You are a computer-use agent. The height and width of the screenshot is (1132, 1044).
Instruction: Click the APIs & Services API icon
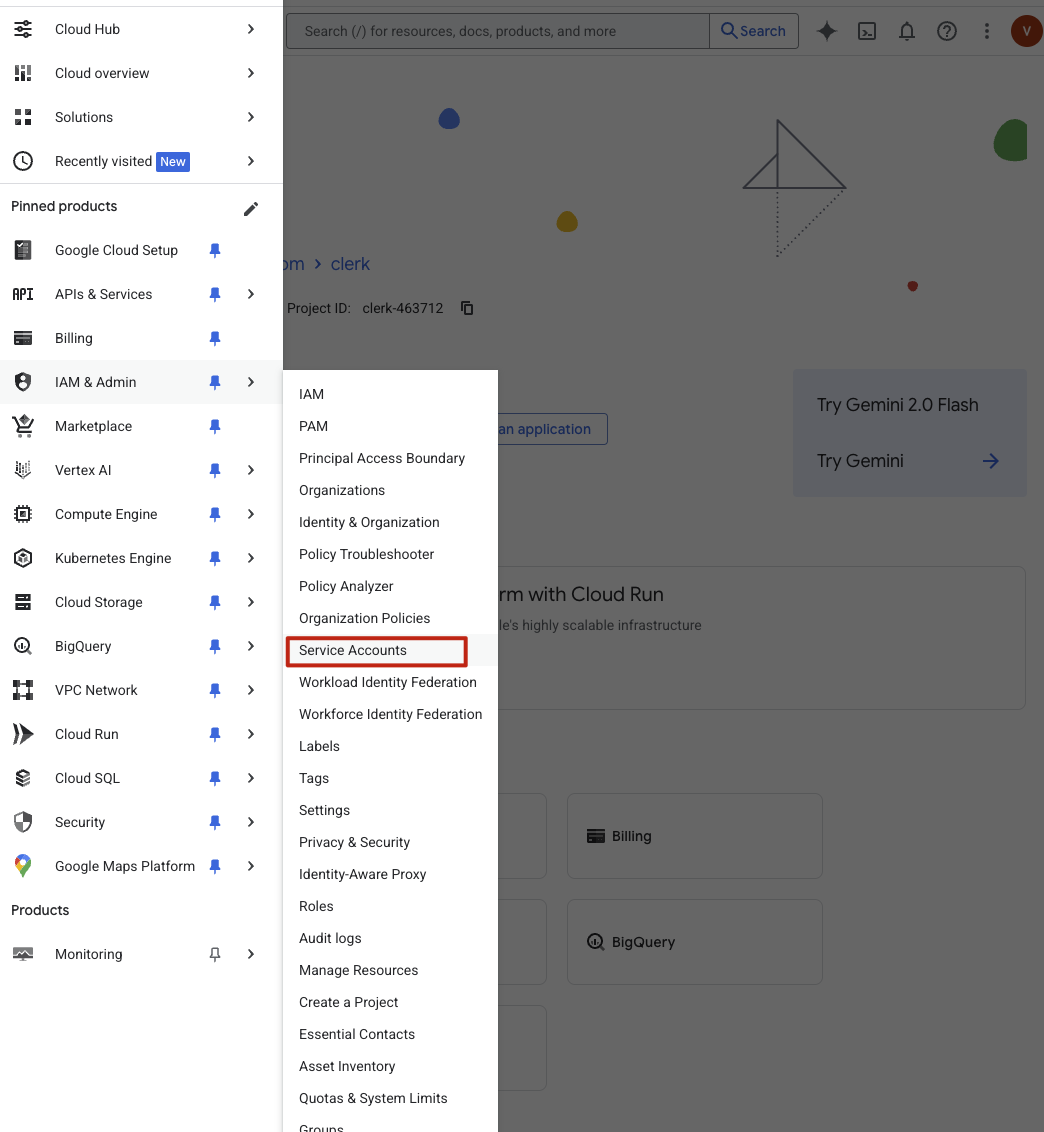pos(23,294)
